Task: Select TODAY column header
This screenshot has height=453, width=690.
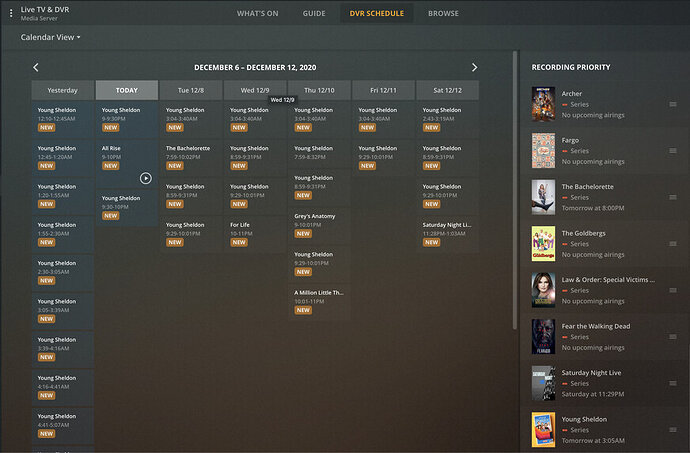Action: coord(127,90)
